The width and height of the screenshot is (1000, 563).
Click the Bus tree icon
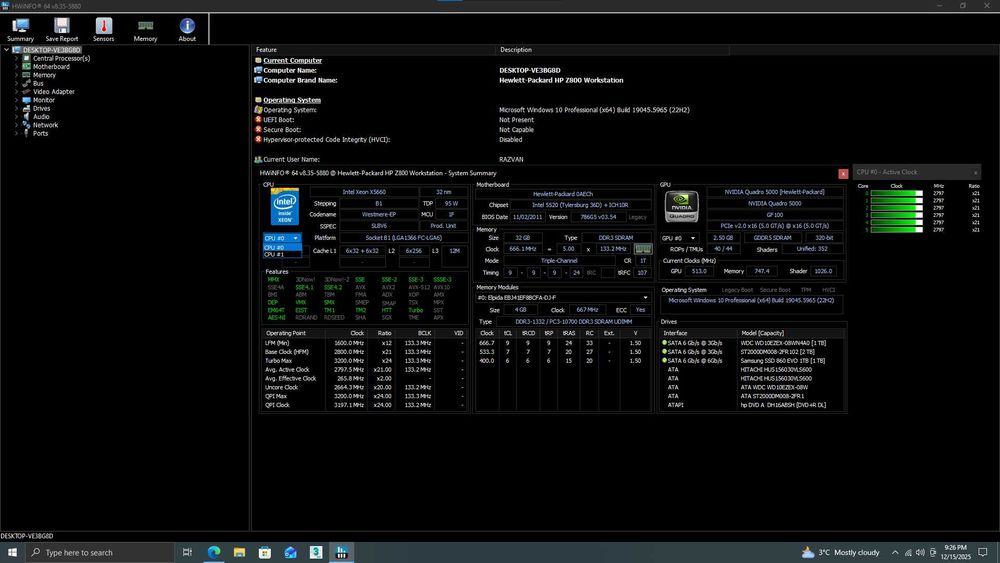click(26, 83)
